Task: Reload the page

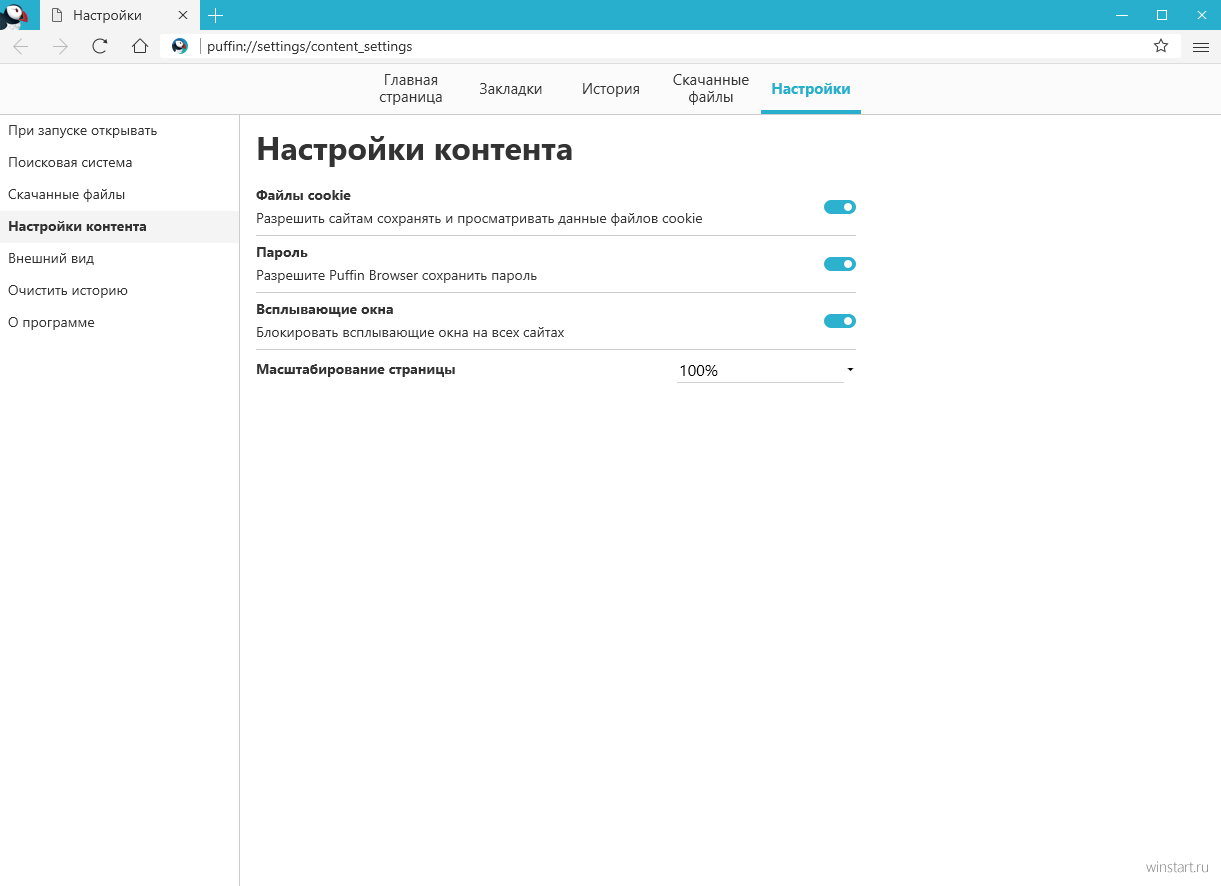Action: coord(99,46)
